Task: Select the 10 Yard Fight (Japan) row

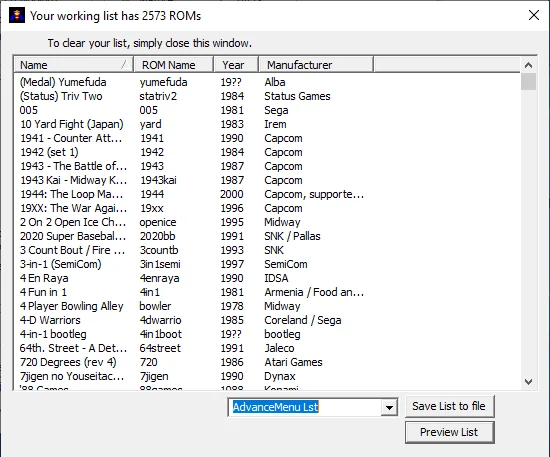Action: 267,124
